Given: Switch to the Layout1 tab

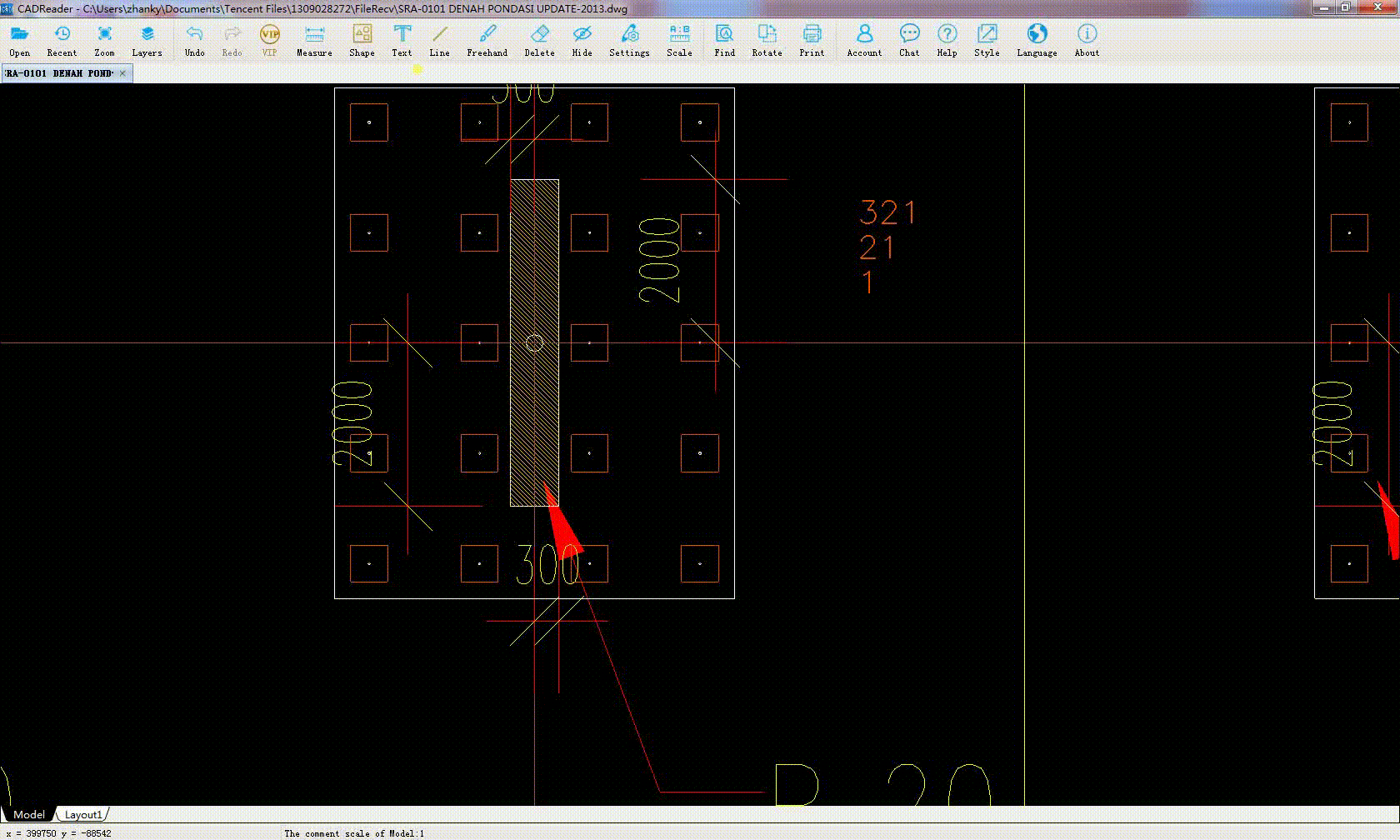Looking at the screenshot, I should pyautogui.click(x=83, y=814).
